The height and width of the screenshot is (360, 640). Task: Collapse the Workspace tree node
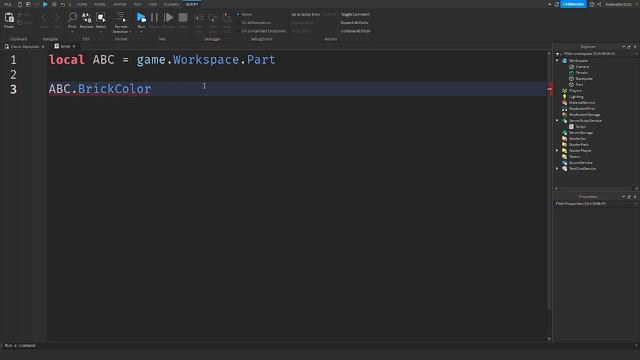point(557,60)
